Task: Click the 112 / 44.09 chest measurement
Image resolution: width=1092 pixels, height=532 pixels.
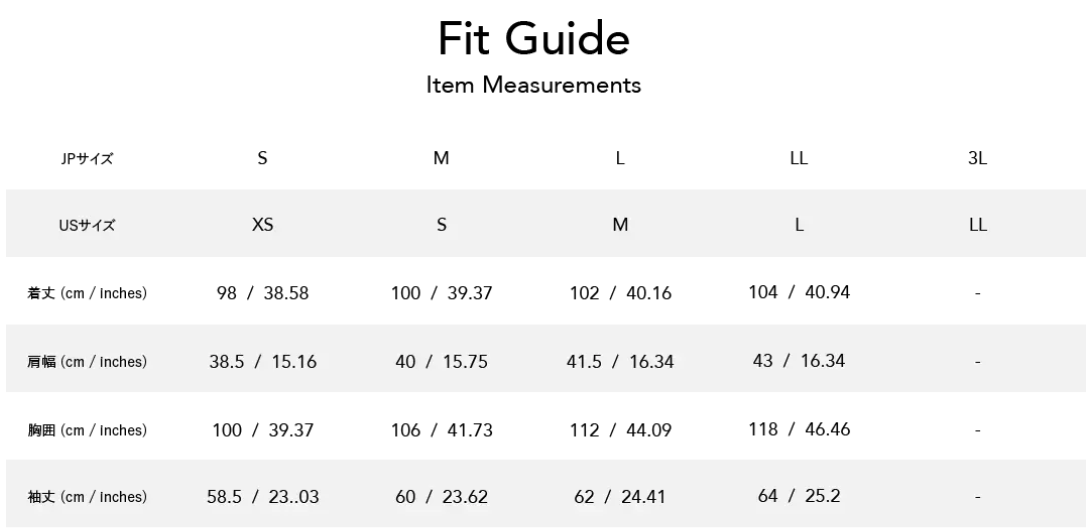Action: click(x=620, y=430)
